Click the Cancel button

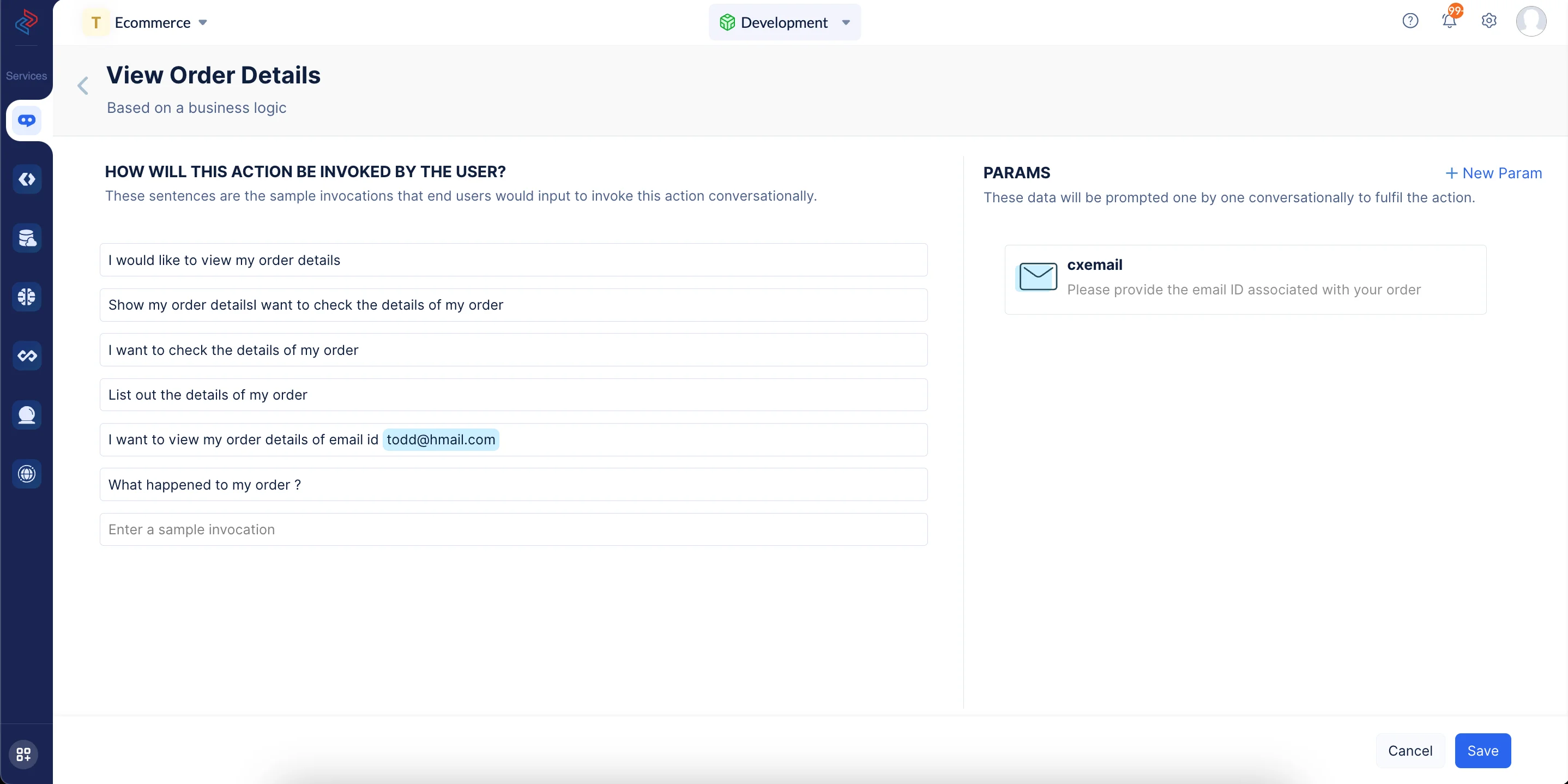[x=1410, y=751]
